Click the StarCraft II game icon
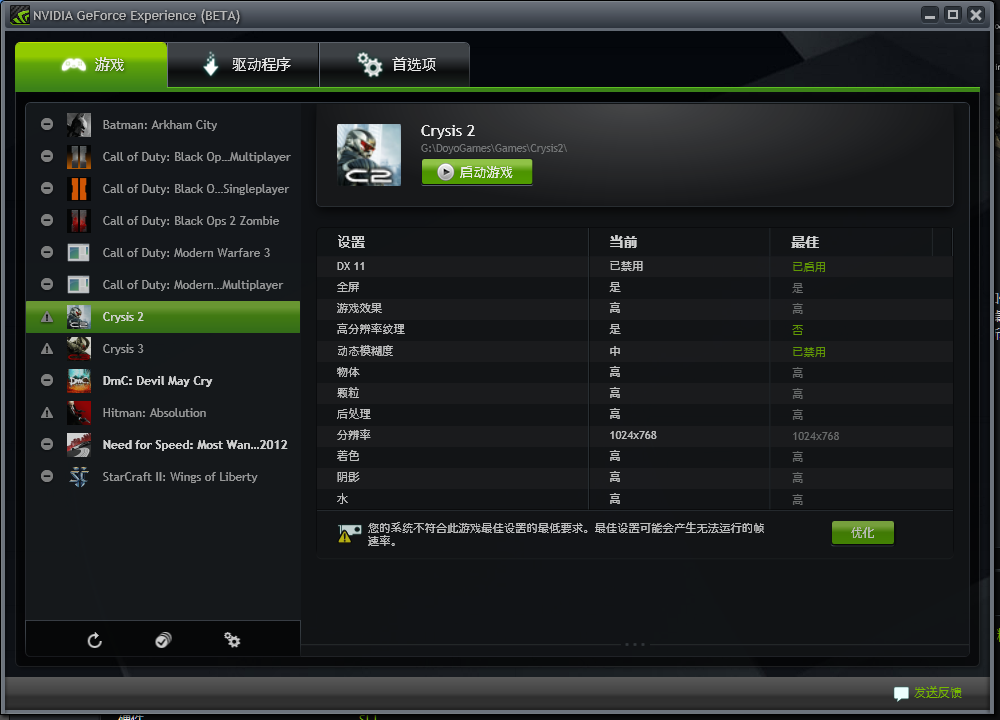This screenshot has height=720, width=1000. [x=79, y=476]
